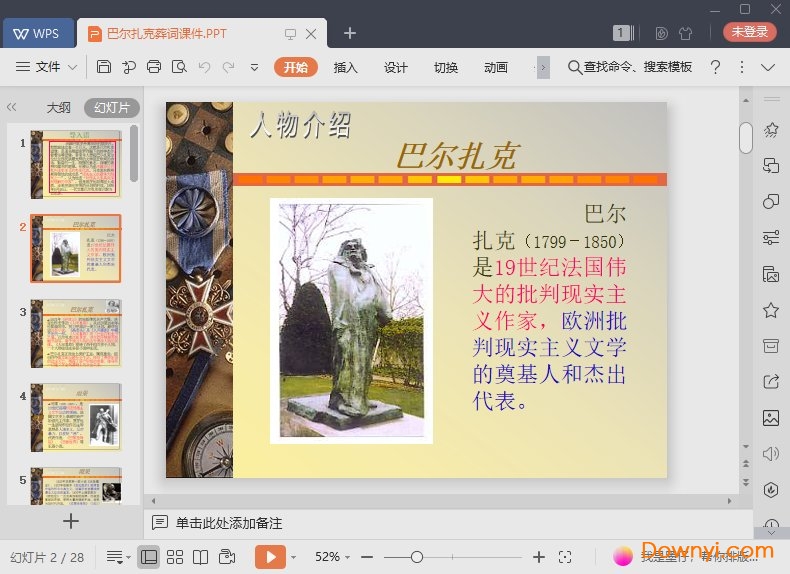This screenshot has height=574, width=790.
Task: Open the audio speaker sidebar icon
Action: pos(771,454)
